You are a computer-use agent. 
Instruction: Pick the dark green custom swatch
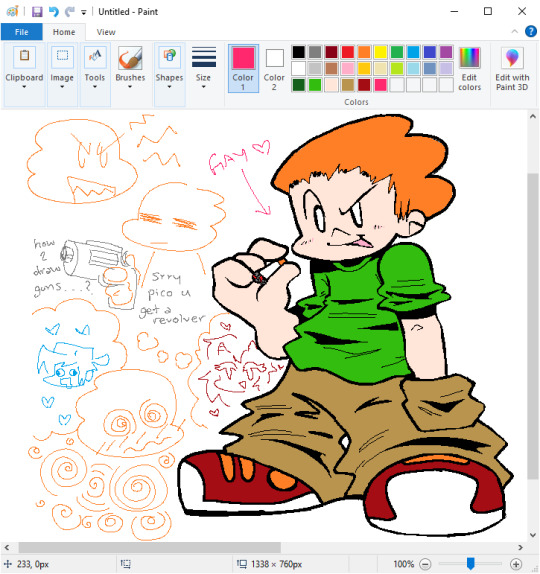(298, 85)
